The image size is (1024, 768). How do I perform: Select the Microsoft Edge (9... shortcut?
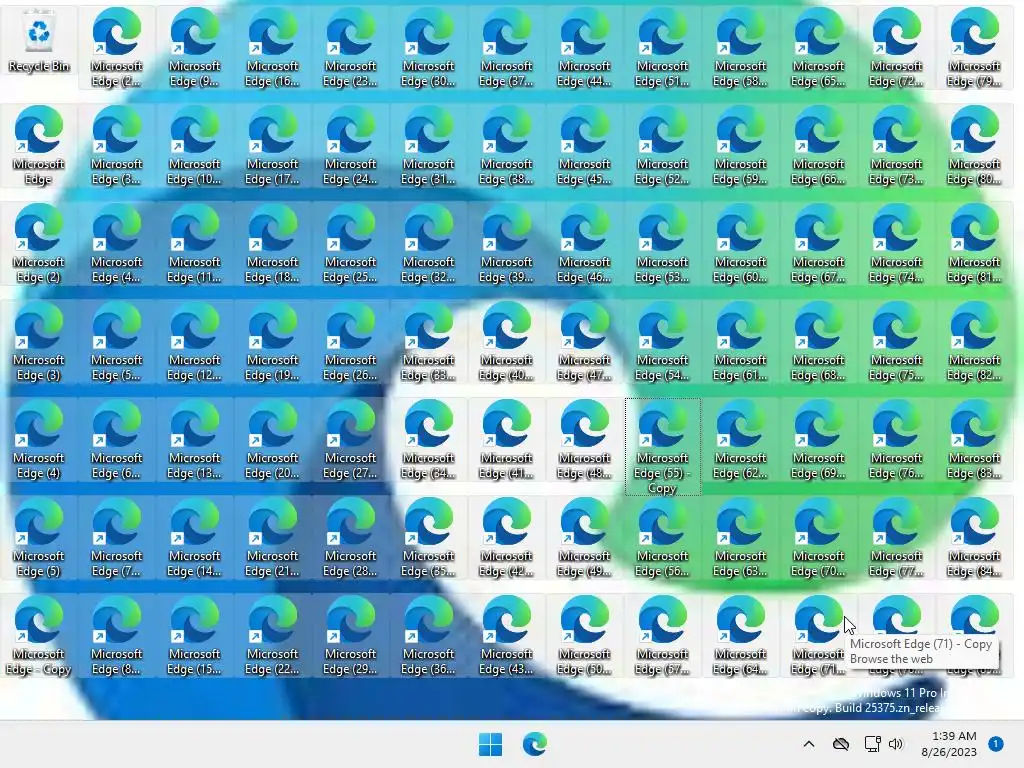[195, 48]
